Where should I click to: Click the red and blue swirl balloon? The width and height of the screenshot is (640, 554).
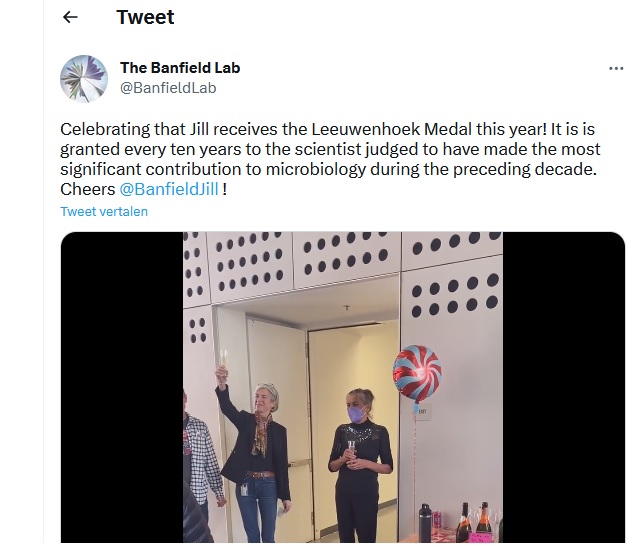[417, 374]
